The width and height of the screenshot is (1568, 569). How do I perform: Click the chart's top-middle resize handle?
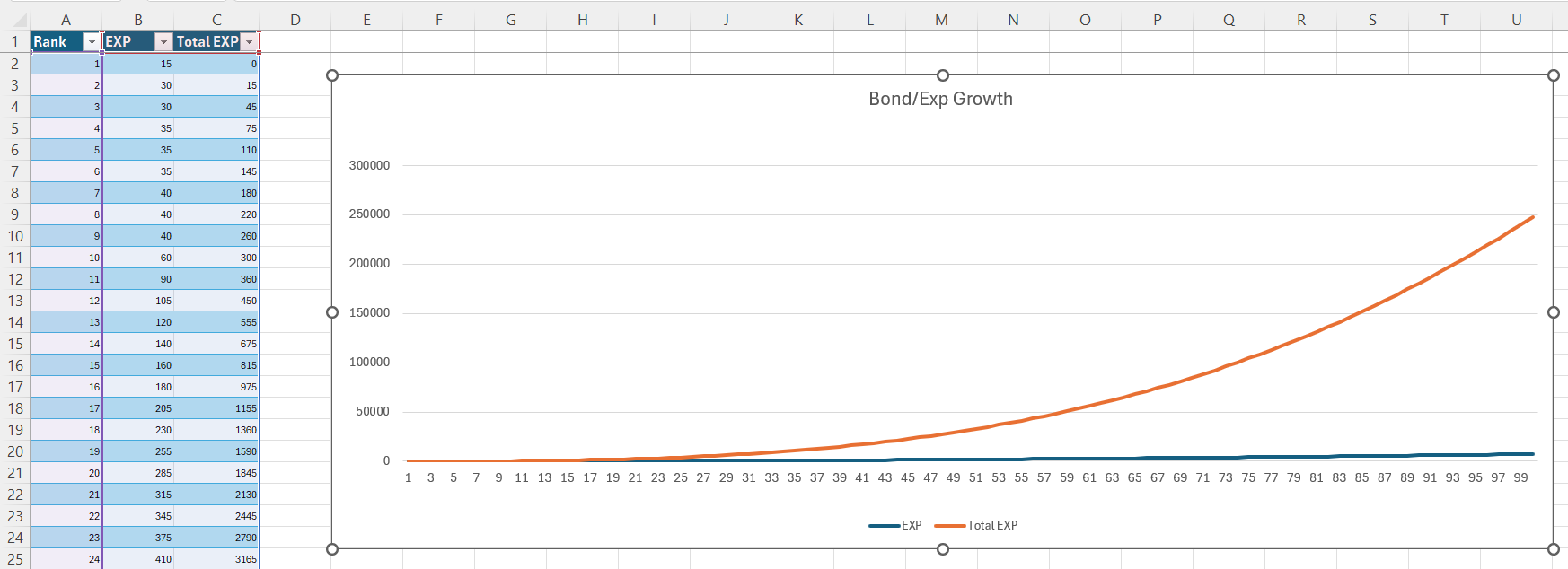tap(943, 75)
